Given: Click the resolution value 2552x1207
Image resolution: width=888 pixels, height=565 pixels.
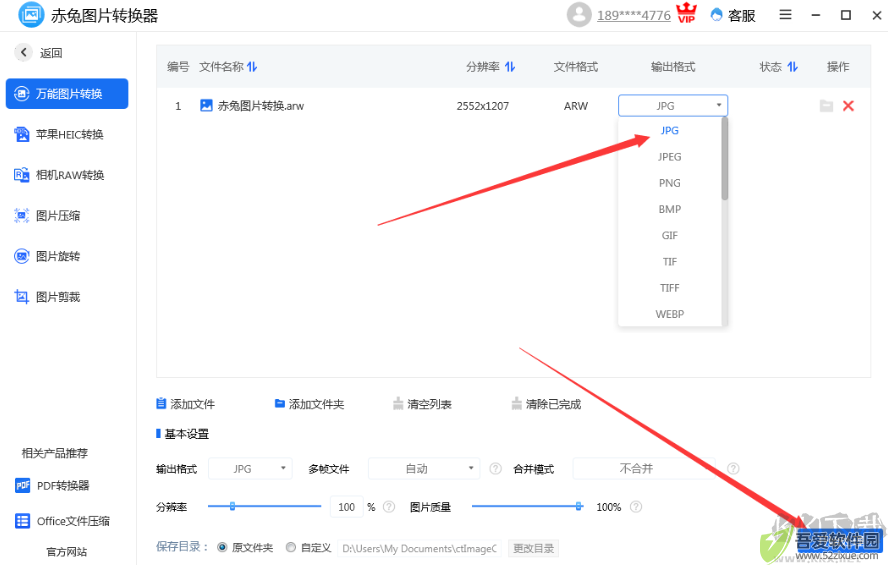Looking at the screenshot, I should pyautogui.click(x=483, y=106).
